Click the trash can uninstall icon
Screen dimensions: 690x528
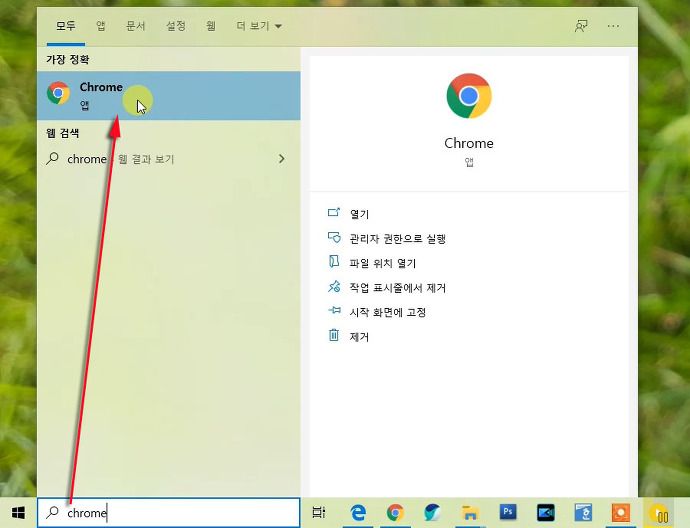click(334, 335)
